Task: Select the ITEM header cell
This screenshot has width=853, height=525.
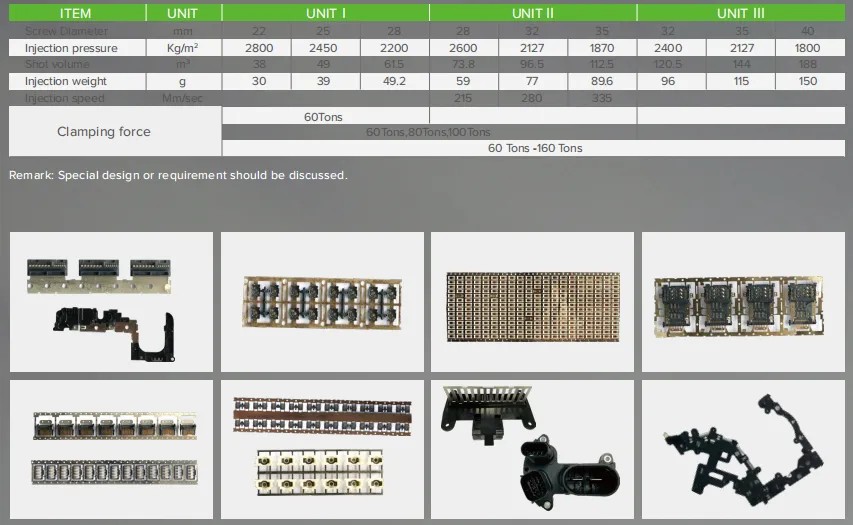Action: (x=77, y=13)
